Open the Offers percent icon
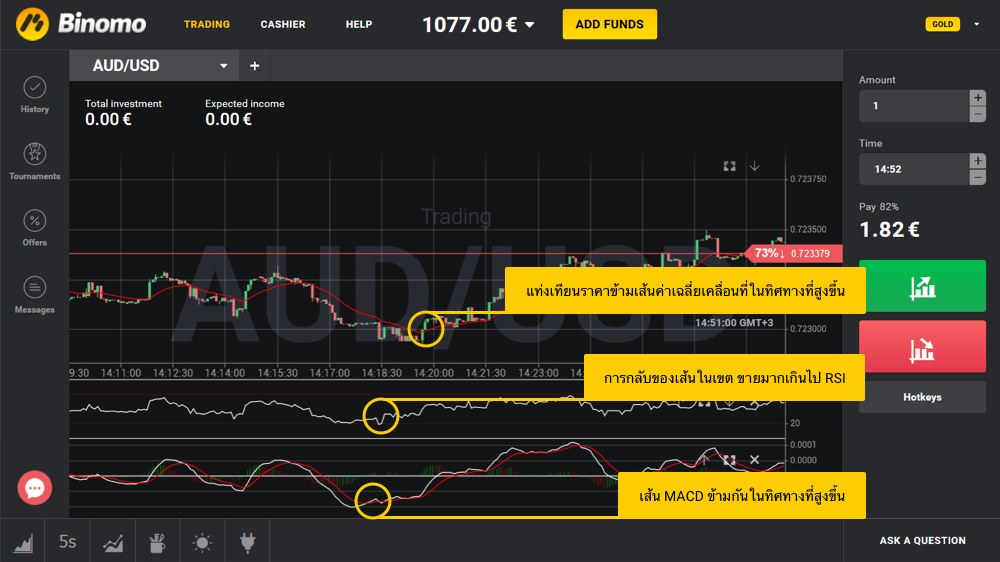Image resolution: width=1000 pixels, height=562 pixels. tap(34, 227)
